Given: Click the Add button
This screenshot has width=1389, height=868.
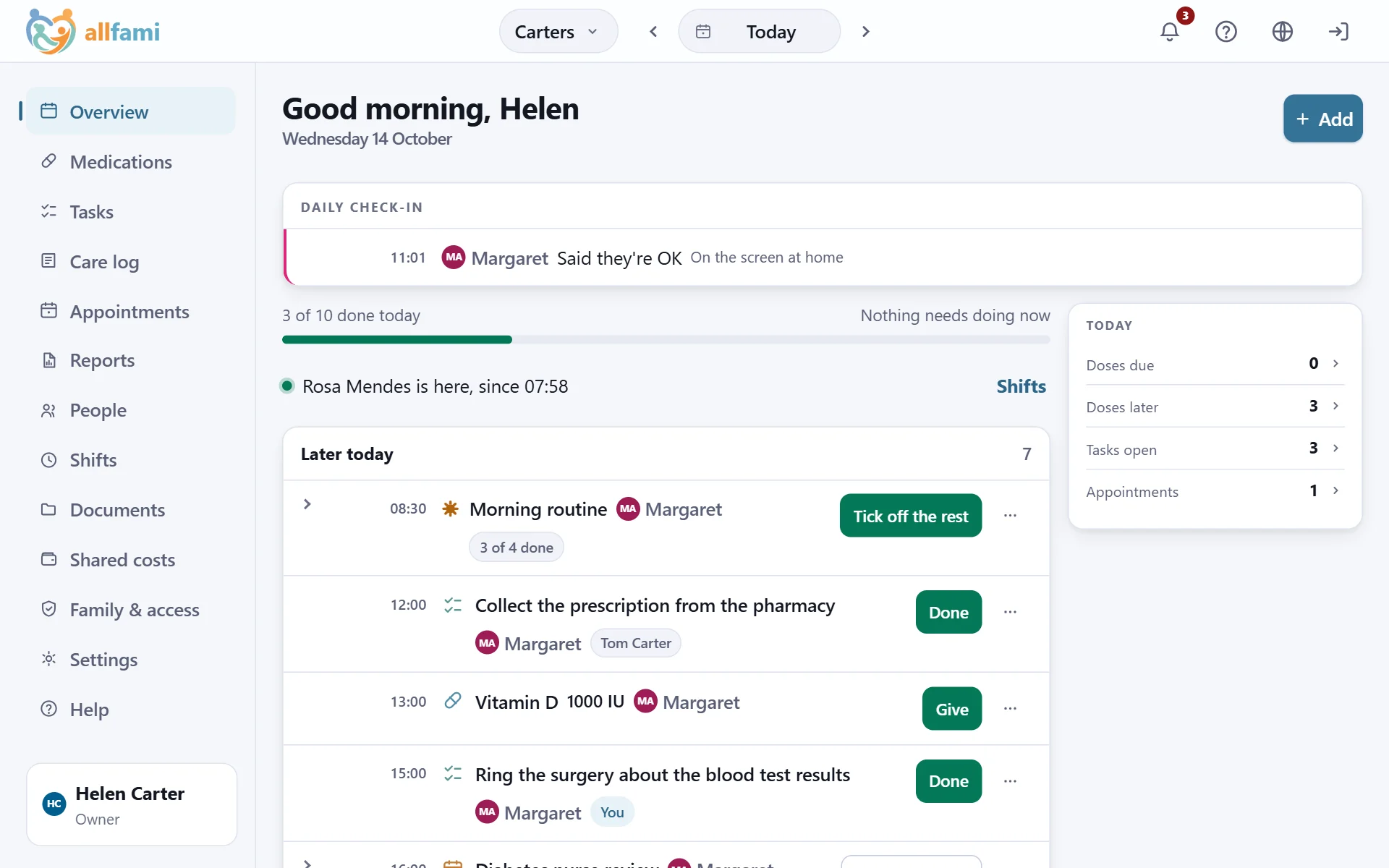Looking at the screenshot, I should click(1322, 119).
